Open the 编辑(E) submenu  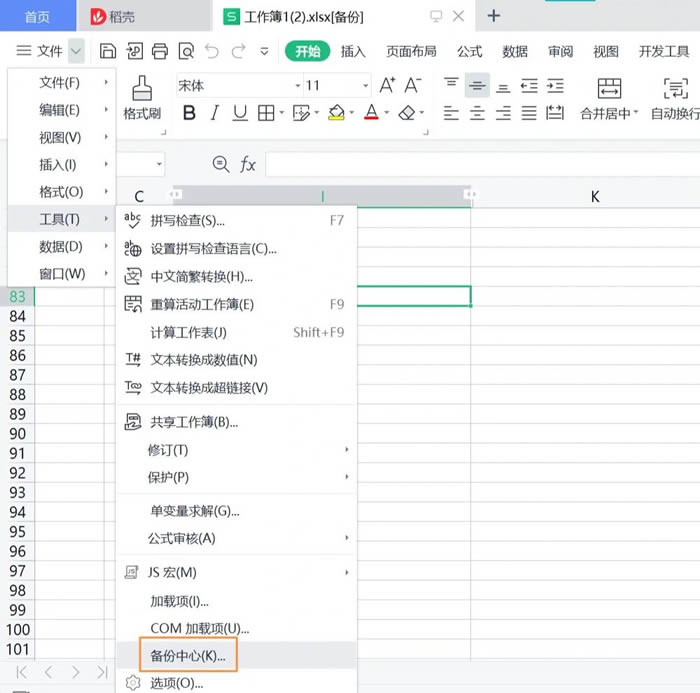click(62, 110)
